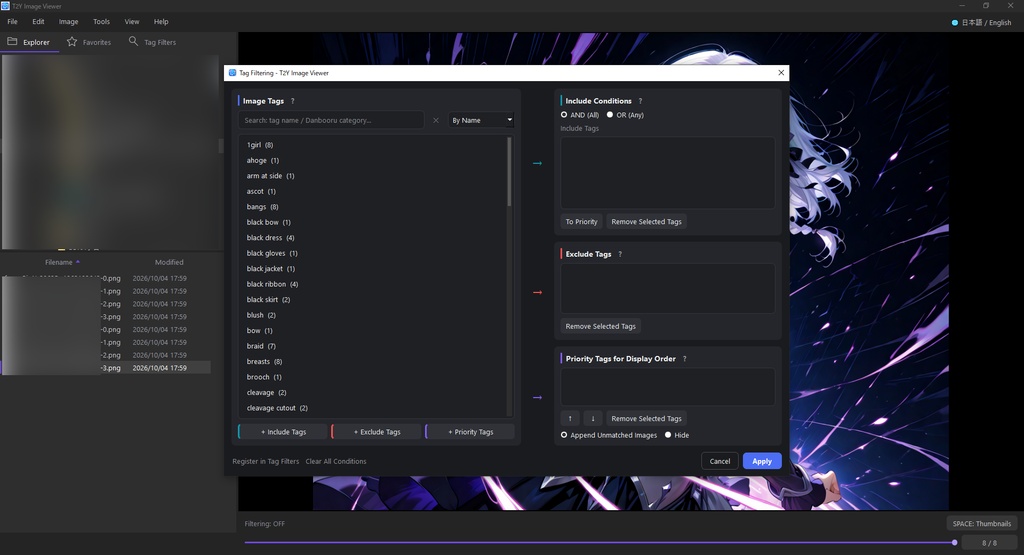
Task: Apply the tag filter settings
Action: (x=762, y=461)
